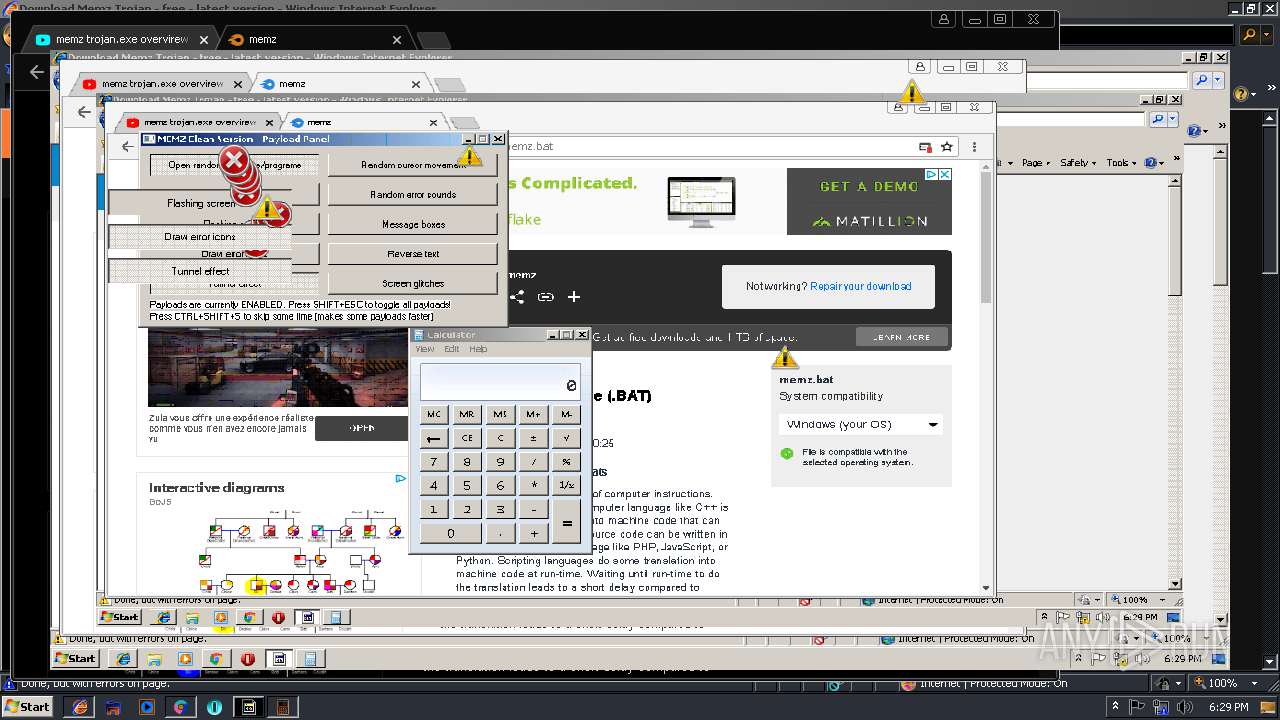Switch to innermost 'memz' Chrome tab
Image resolution: width=1280 pixels, height=720 pixels.
pos(366,122)
